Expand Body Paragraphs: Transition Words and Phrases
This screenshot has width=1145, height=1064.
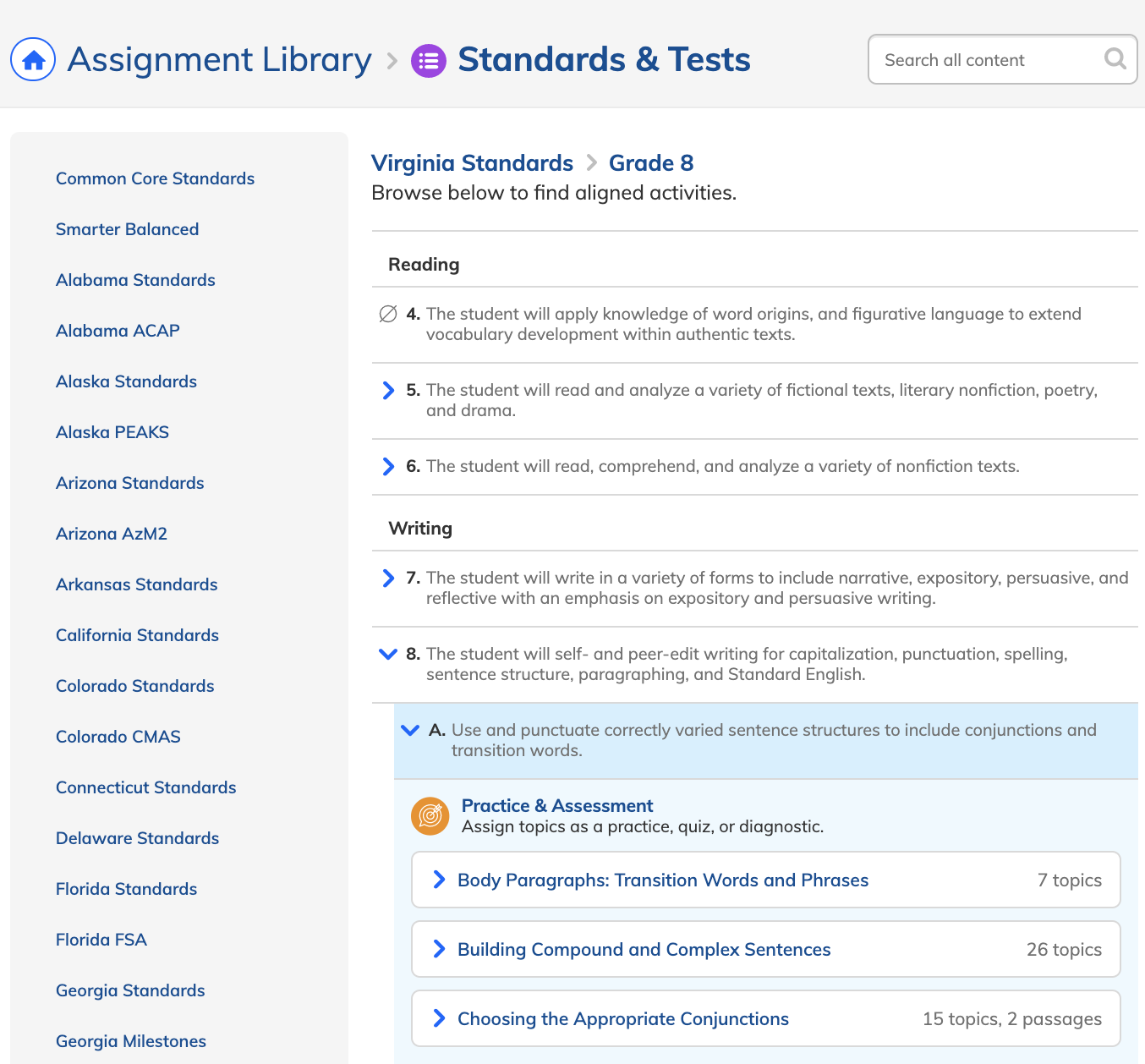[x=439, y=880]
